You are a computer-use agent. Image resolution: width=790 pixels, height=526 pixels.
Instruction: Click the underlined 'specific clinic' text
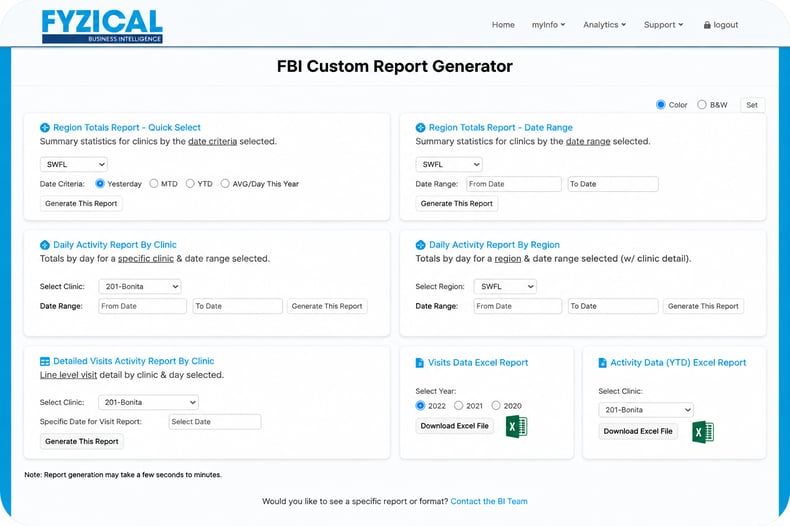(x=146, y=259)
